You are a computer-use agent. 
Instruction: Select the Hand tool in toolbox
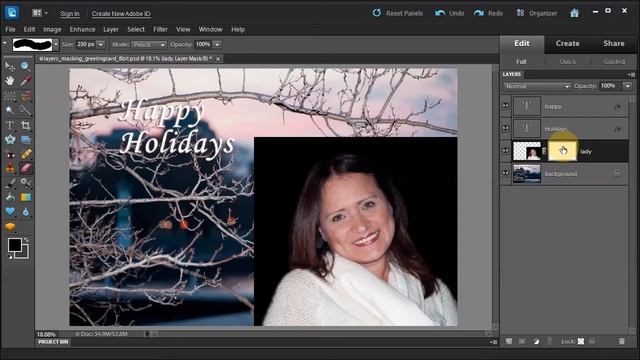coord(10,81)
